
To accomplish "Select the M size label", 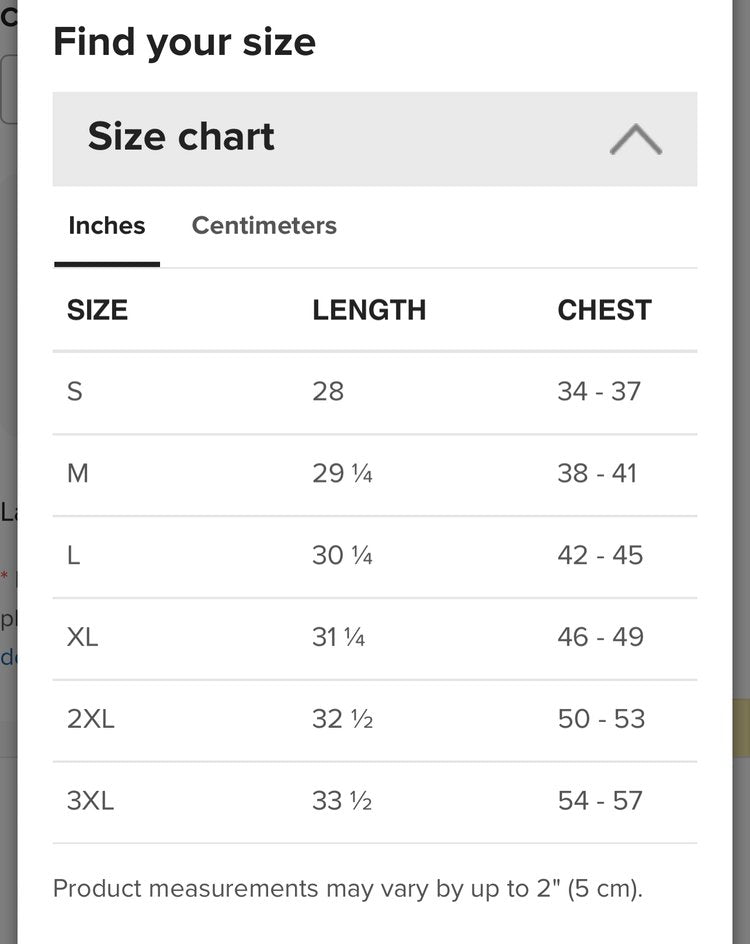I will click(x=78, y=473).
